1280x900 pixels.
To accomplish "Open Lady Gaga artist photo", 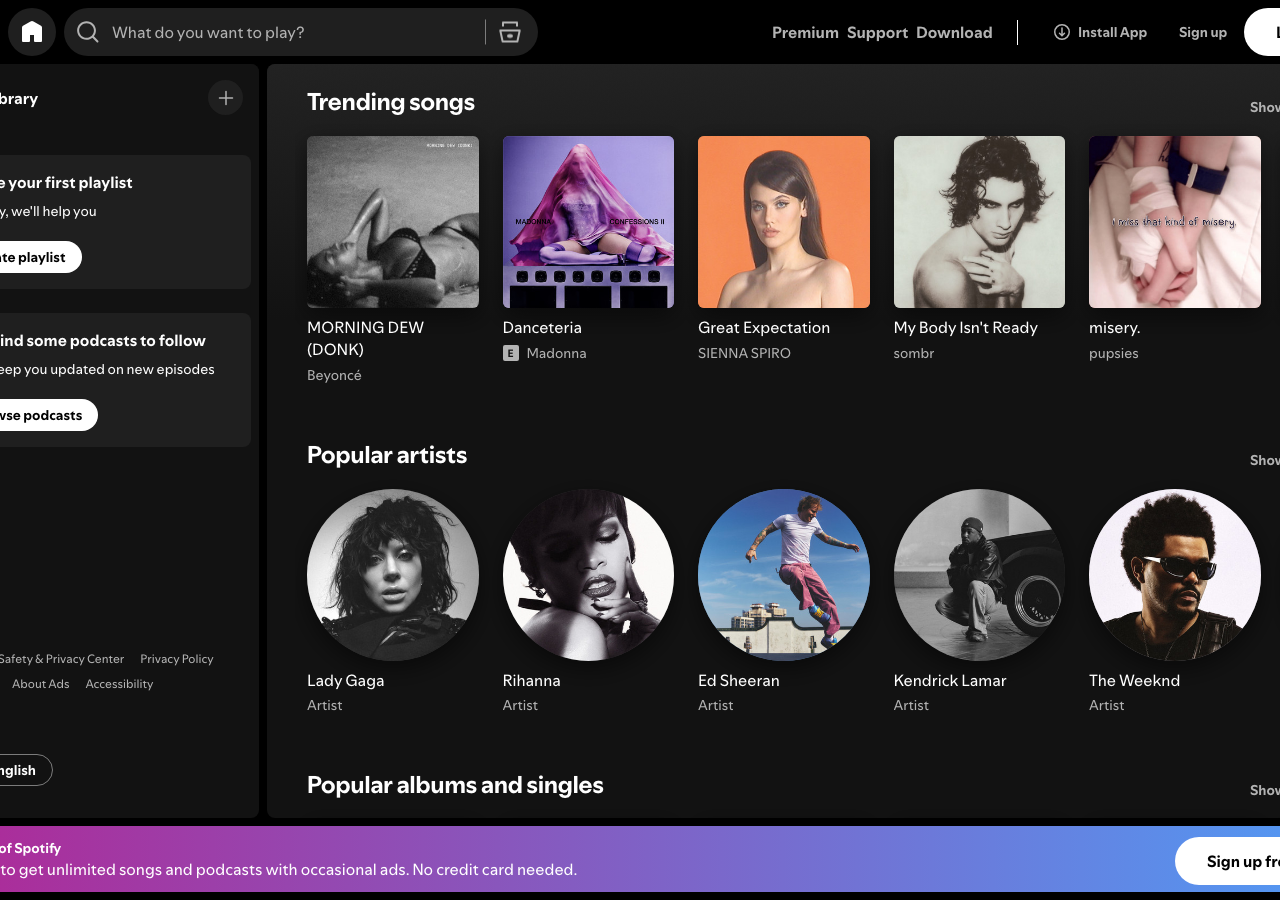I will [x=393, y=575].
